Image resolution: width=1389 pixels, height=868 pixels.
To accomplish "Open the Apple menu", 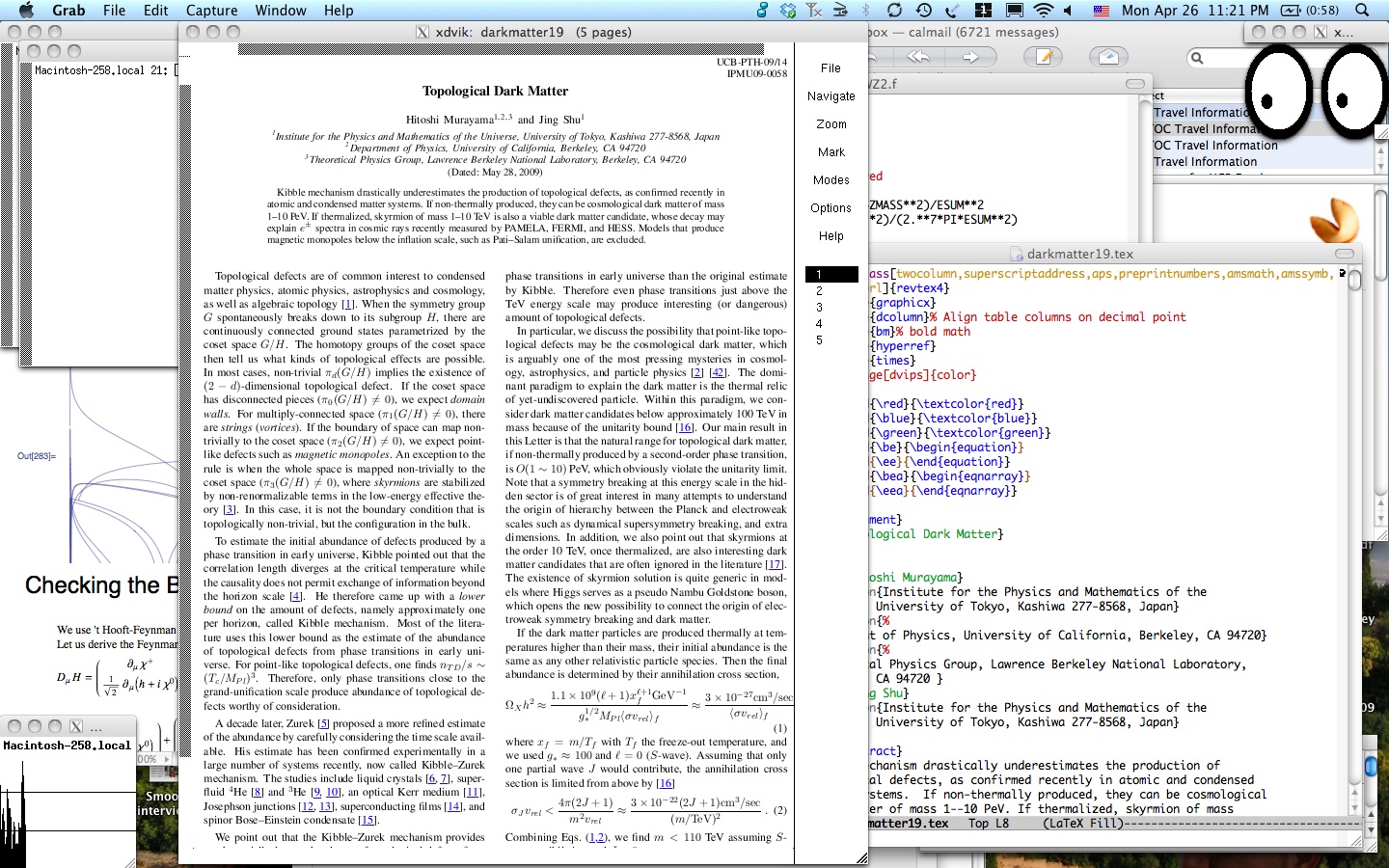I will click(x=26, y=10).
